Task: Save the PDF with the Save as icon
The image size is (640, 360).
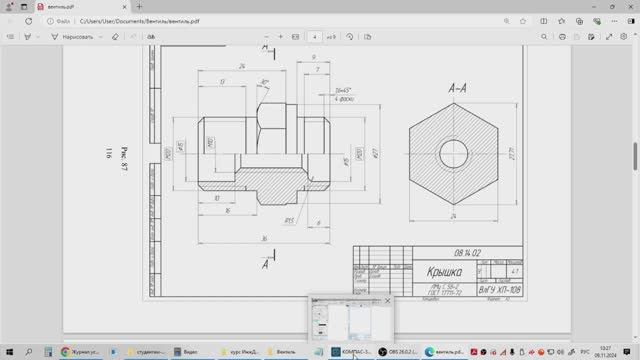Action: coord(591,37)
